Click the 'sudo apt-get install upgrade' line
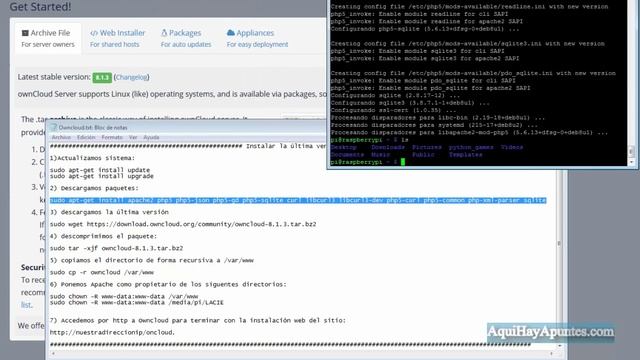Image resolution: width=640 pixels, height=360 pixels. tap(102, 176)
